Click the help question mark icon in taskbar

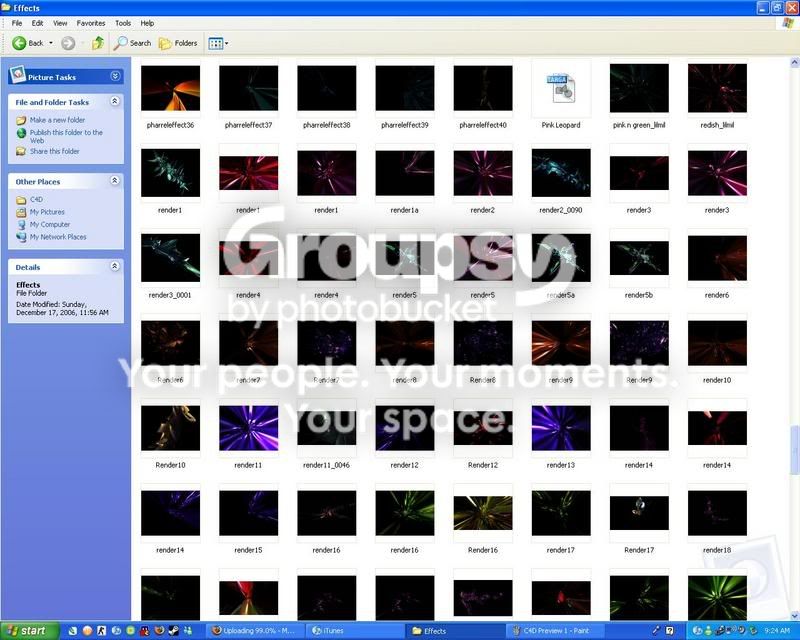click(x=670, y=631)
